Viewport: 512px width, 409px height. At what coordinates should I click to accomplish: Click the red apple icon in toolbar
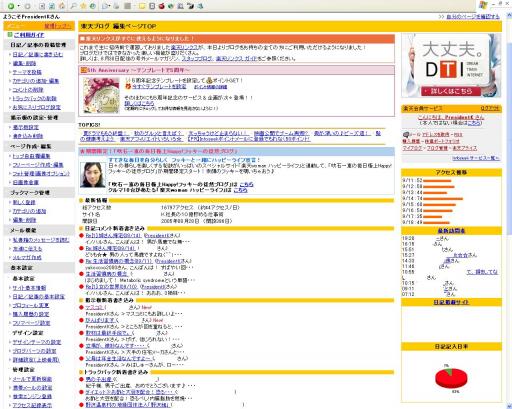161,6
